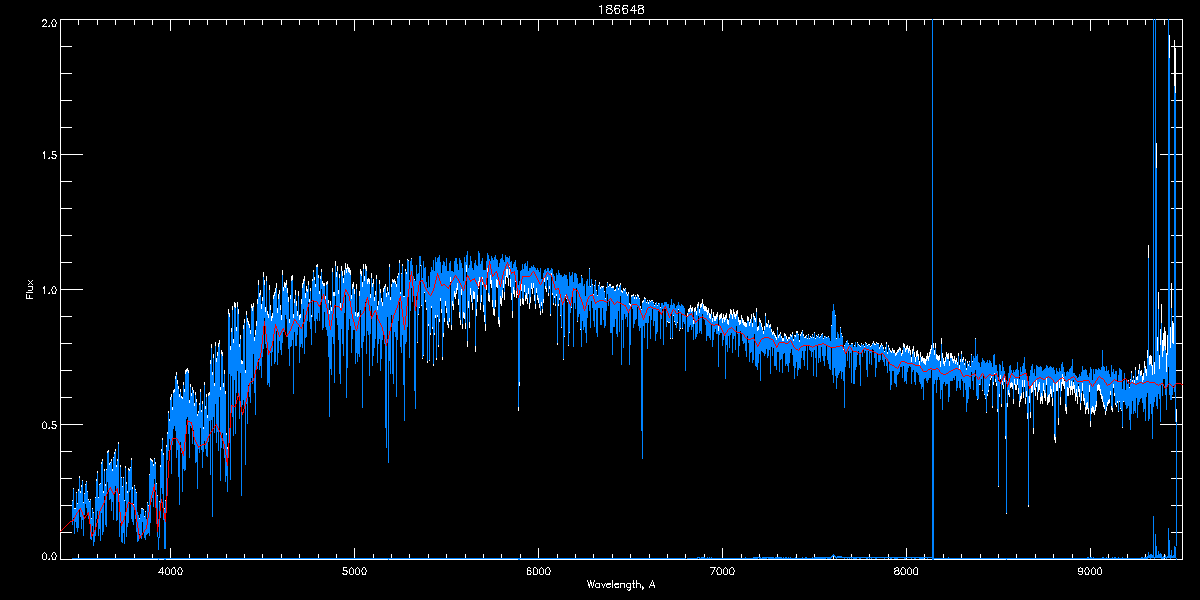Click the 6000 wavelength tick label

[538, 571]
